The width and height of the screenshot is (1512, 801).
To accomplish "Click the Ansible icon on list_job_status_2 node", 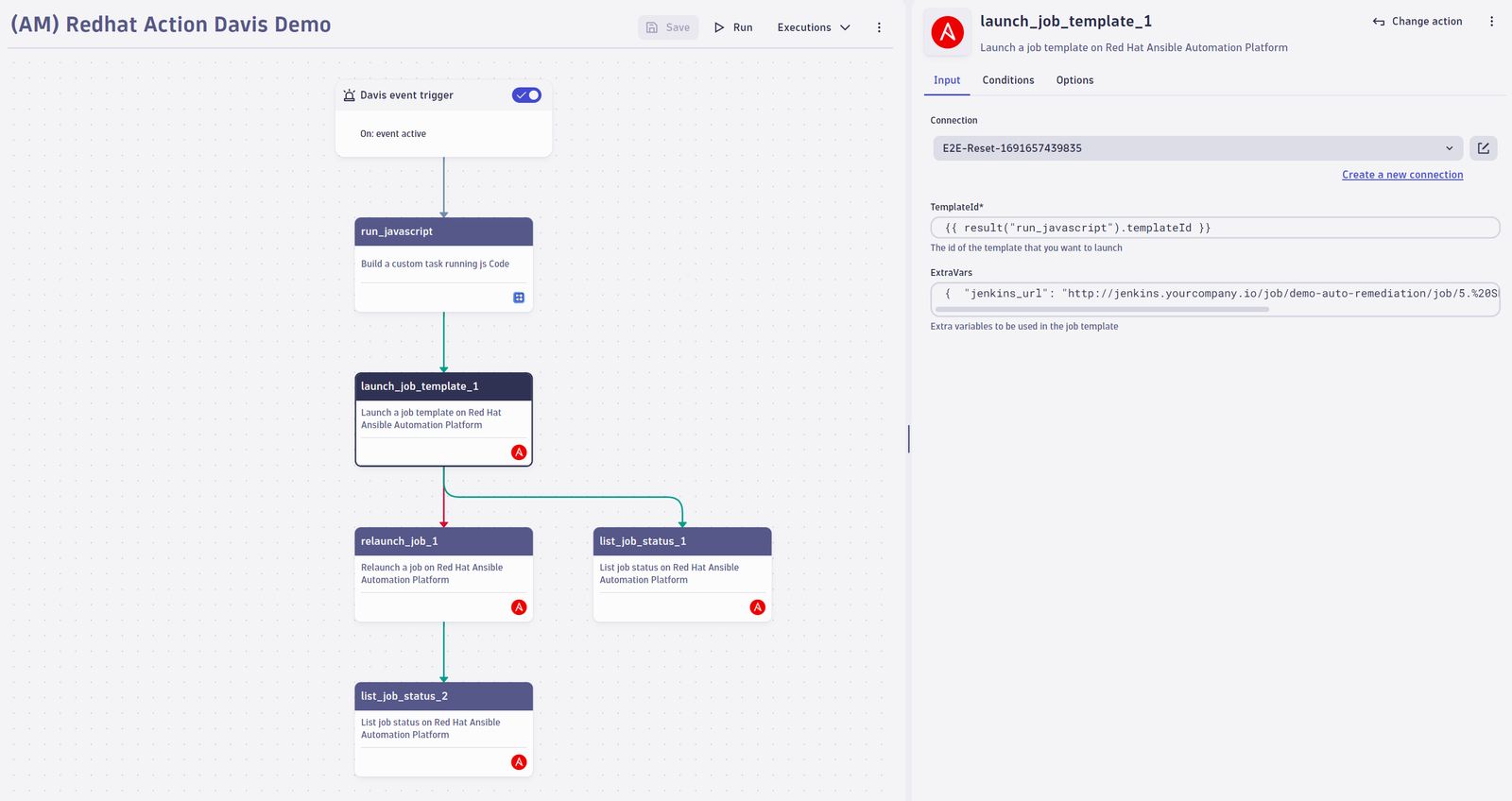I will (x=519, y=762).
